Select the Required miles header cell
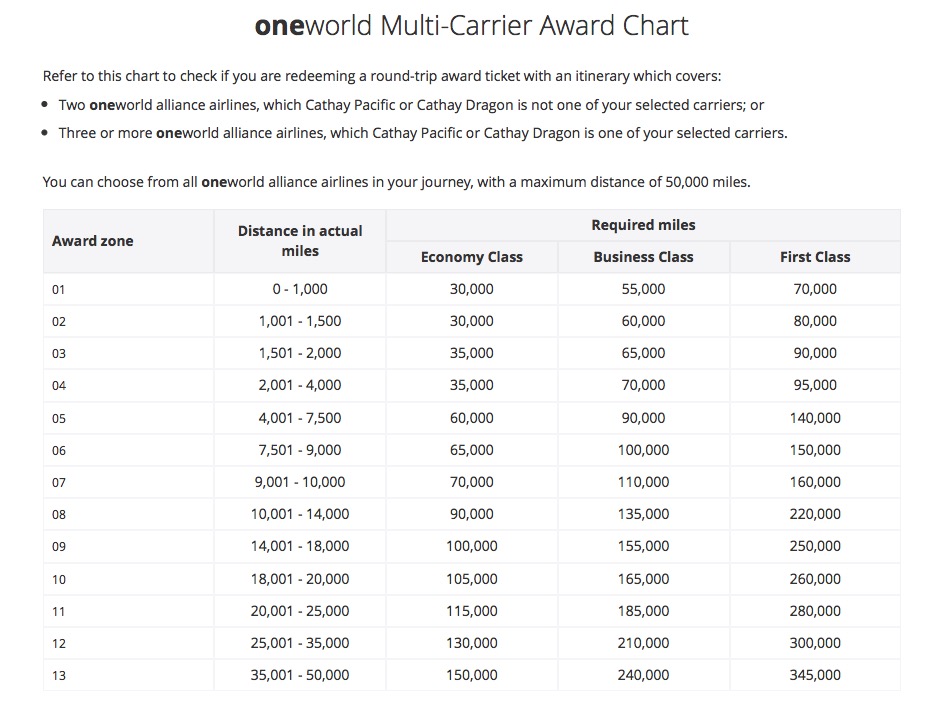 643,225
